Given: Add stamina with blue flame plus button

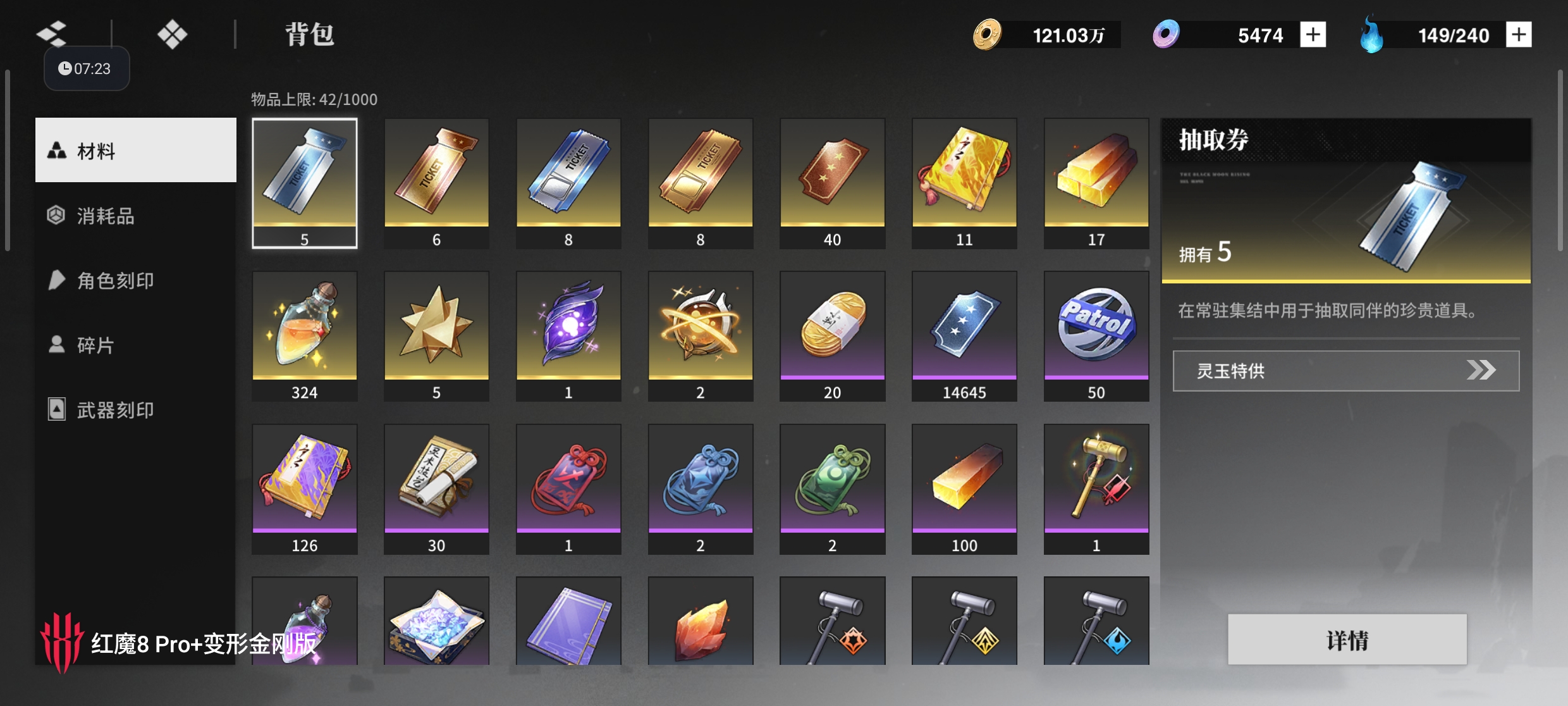Looking at the screenshot, I should pos(1519,34).
